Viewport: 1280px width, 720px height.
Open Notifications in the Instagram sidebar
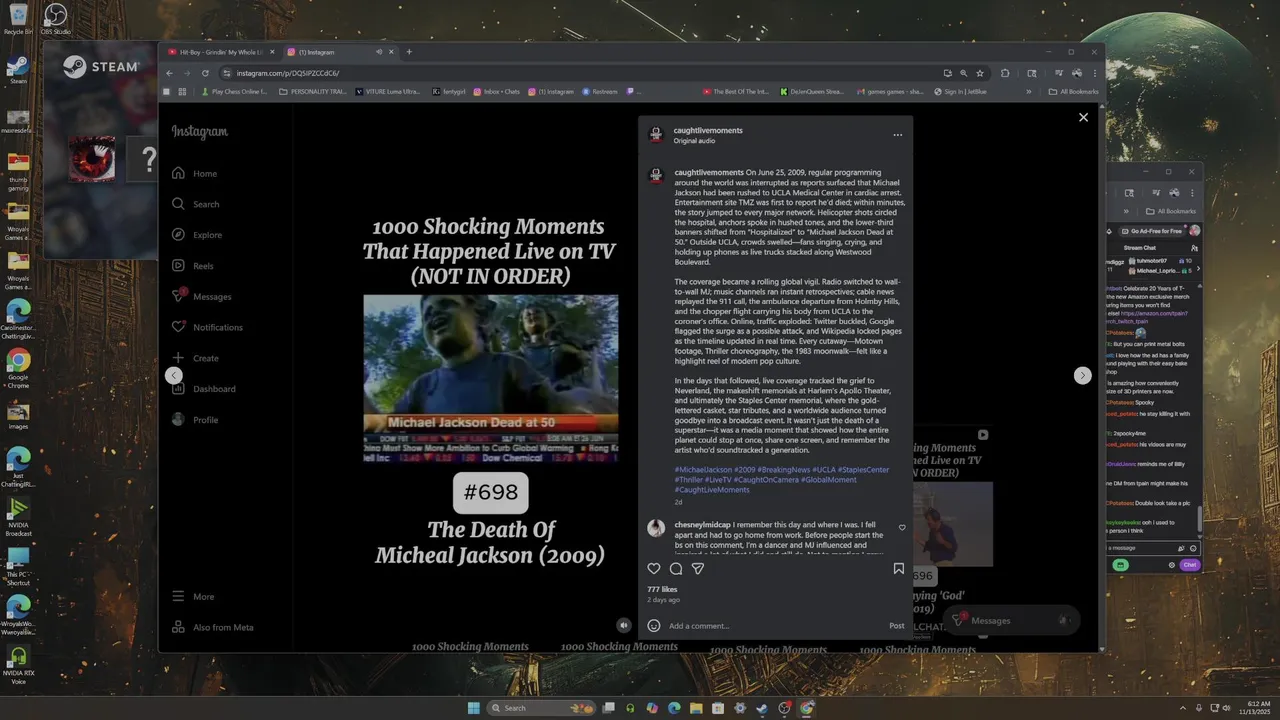(207, 327)
